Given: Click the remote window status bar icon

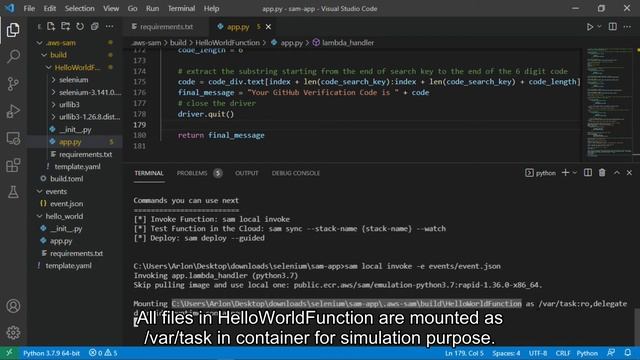Looking at the screenshot, I should tap(9, 353).
